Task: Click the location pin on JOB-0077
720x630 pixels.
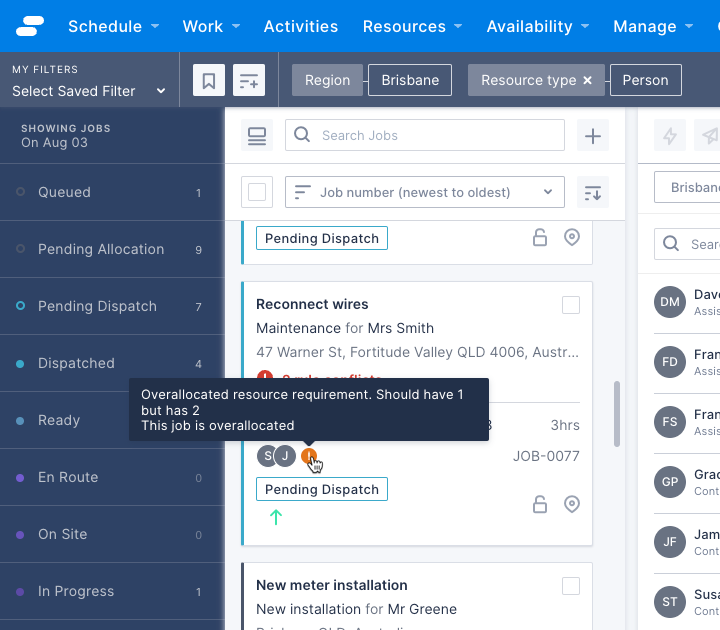Action: coord(572,504)
